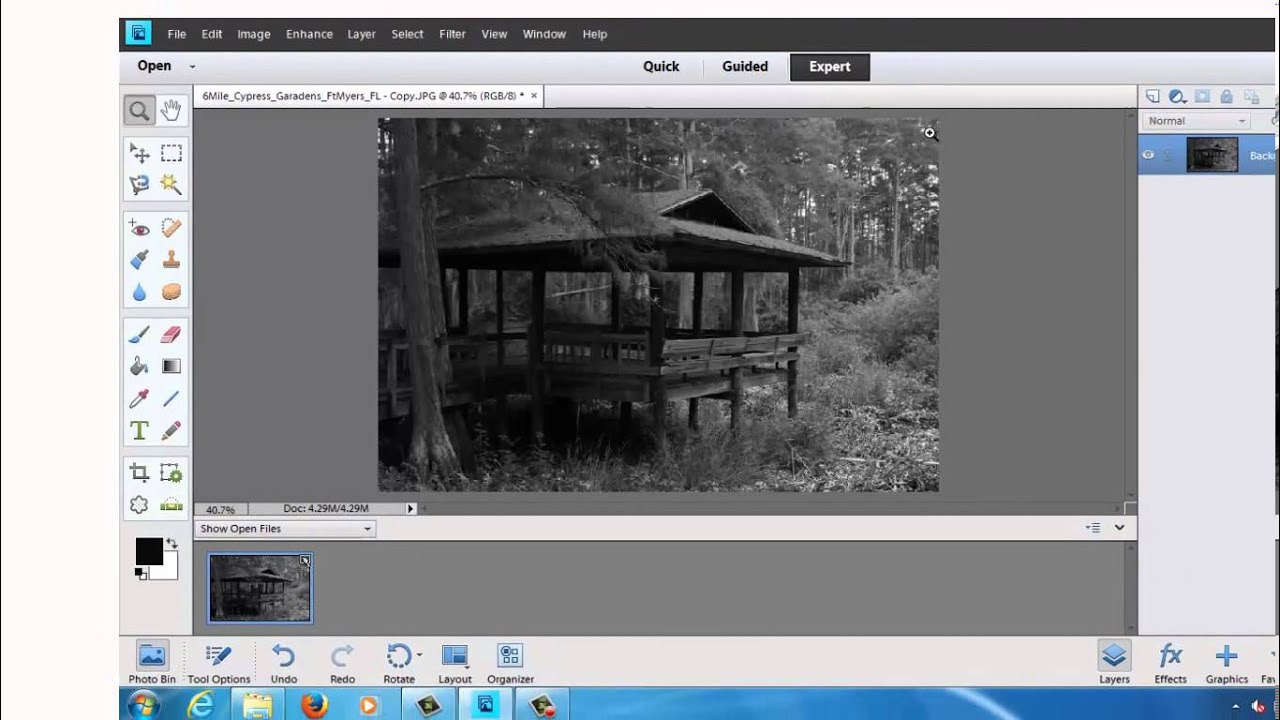Image resolution: width=1280 pixels, height=720 pixels.
Task: Swap foreground and background colors
Action: [x=172, y=543]
